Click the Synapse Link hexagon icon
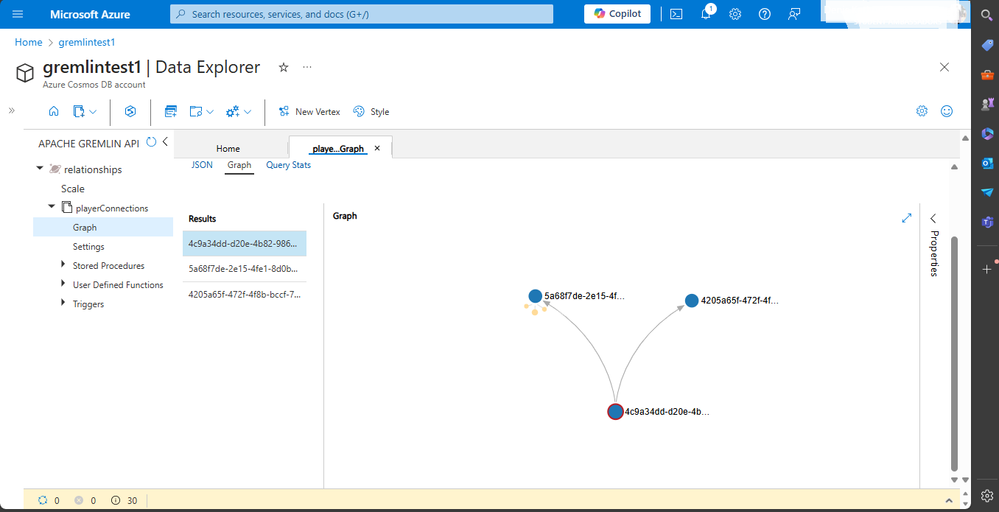999x512 pixels. (x=130, y=111)
